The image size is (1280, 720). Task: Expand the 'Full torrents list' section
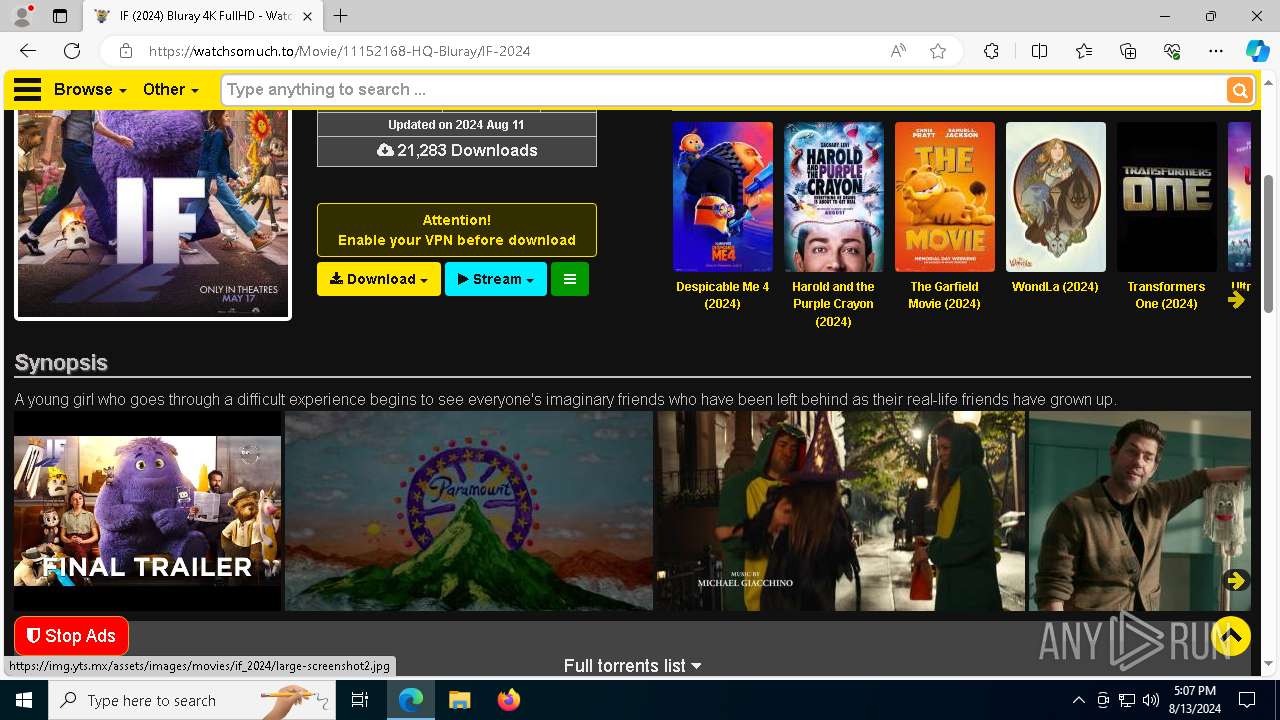click(x=632, y=666)
